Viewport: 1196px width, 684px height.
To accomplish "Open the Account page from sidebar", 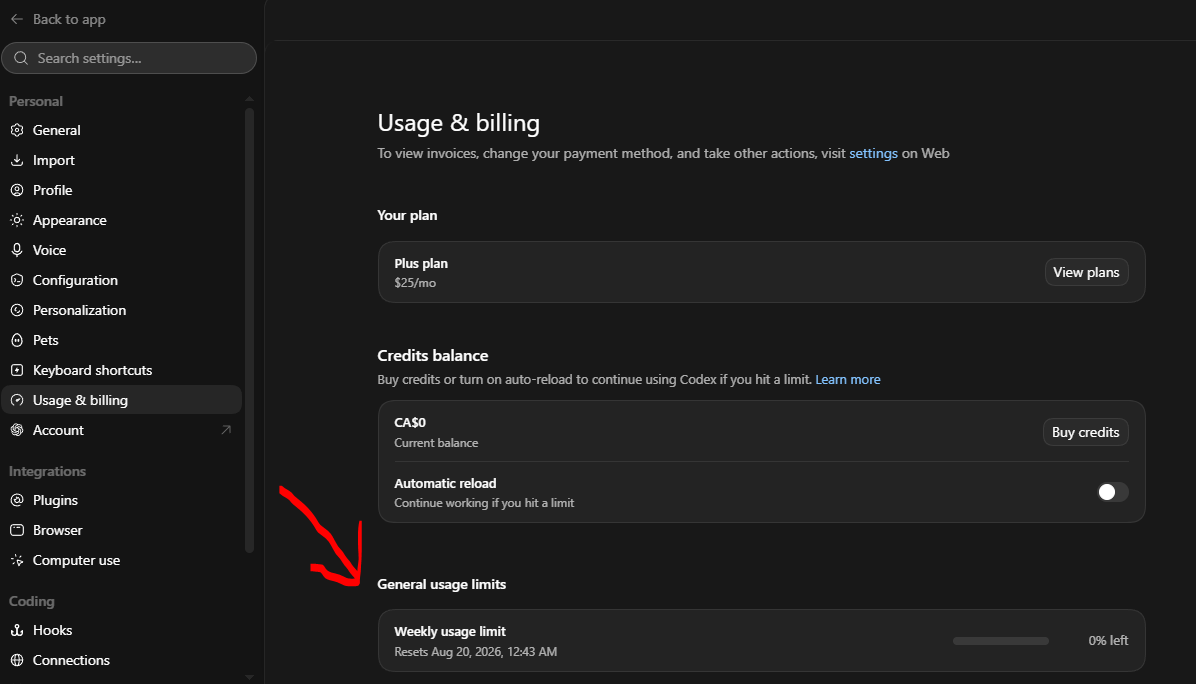I will point(122,430).
